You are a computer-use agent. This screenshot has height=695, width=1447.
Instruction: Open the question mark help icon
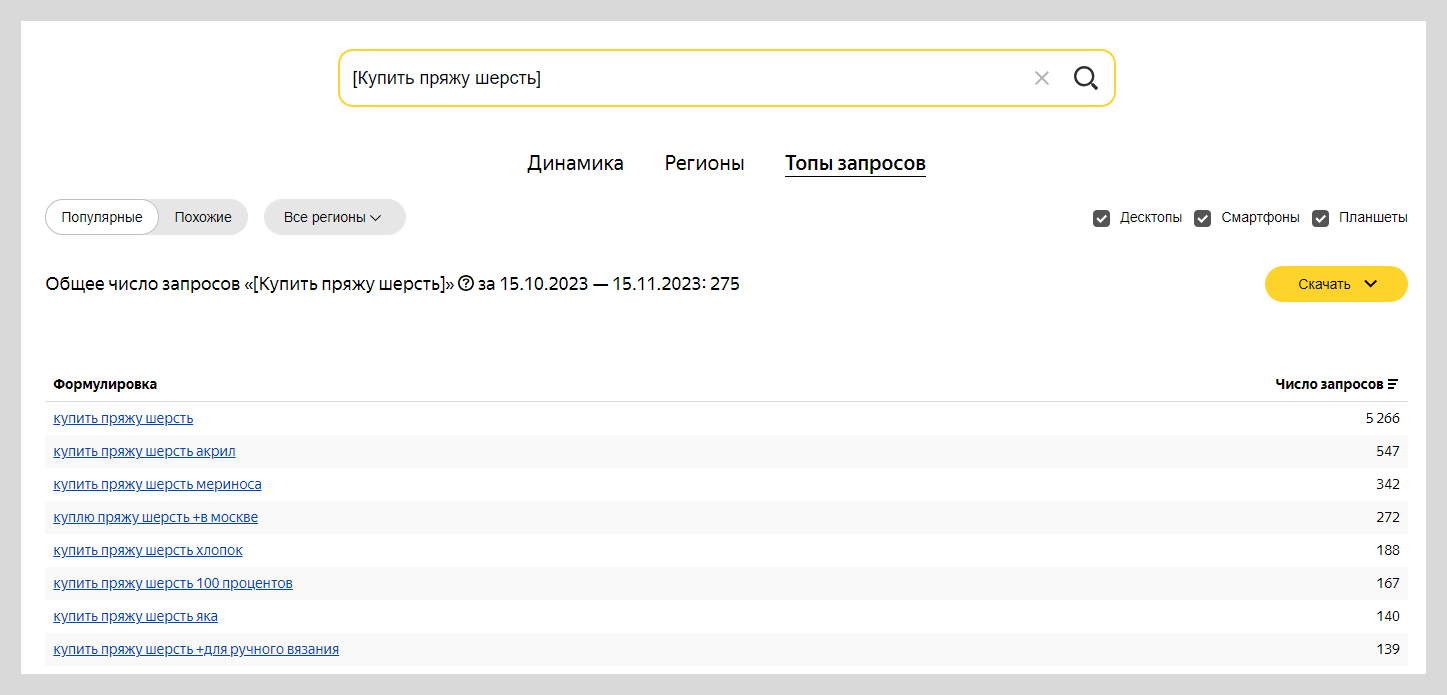[x=465, y=284]
